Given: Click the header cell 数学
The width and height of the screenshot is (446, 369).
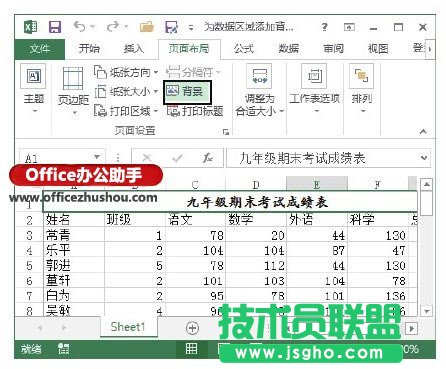Looking at the screenshot, I should click(256, 220).
